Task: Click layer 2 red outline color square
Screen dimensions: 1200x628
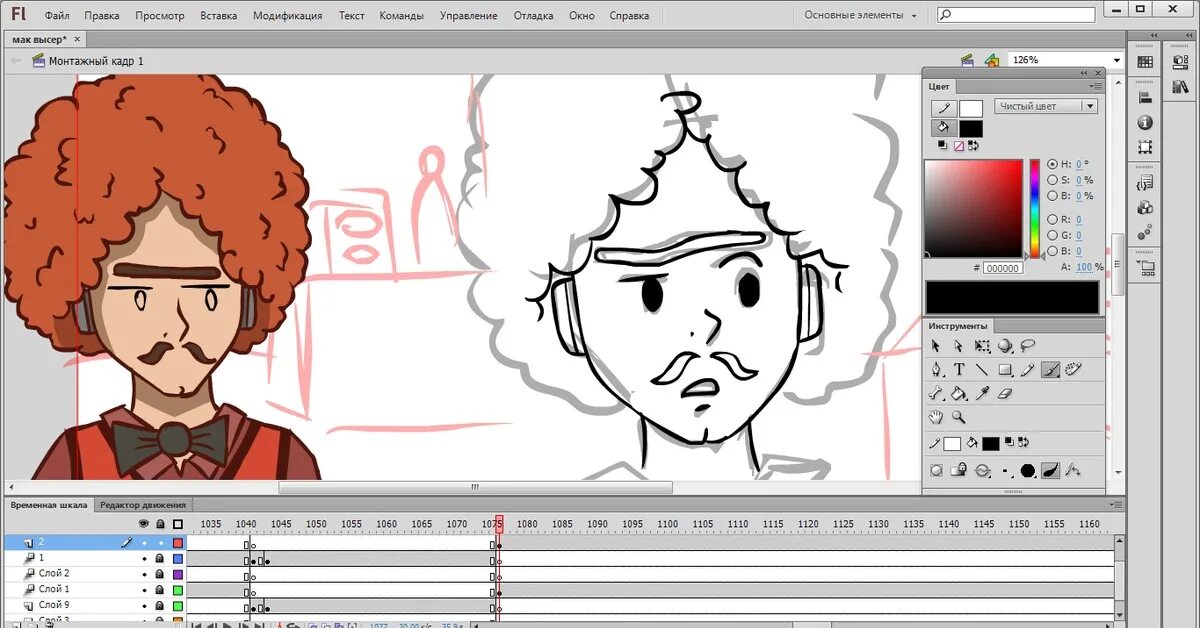Action: (178, 543)
